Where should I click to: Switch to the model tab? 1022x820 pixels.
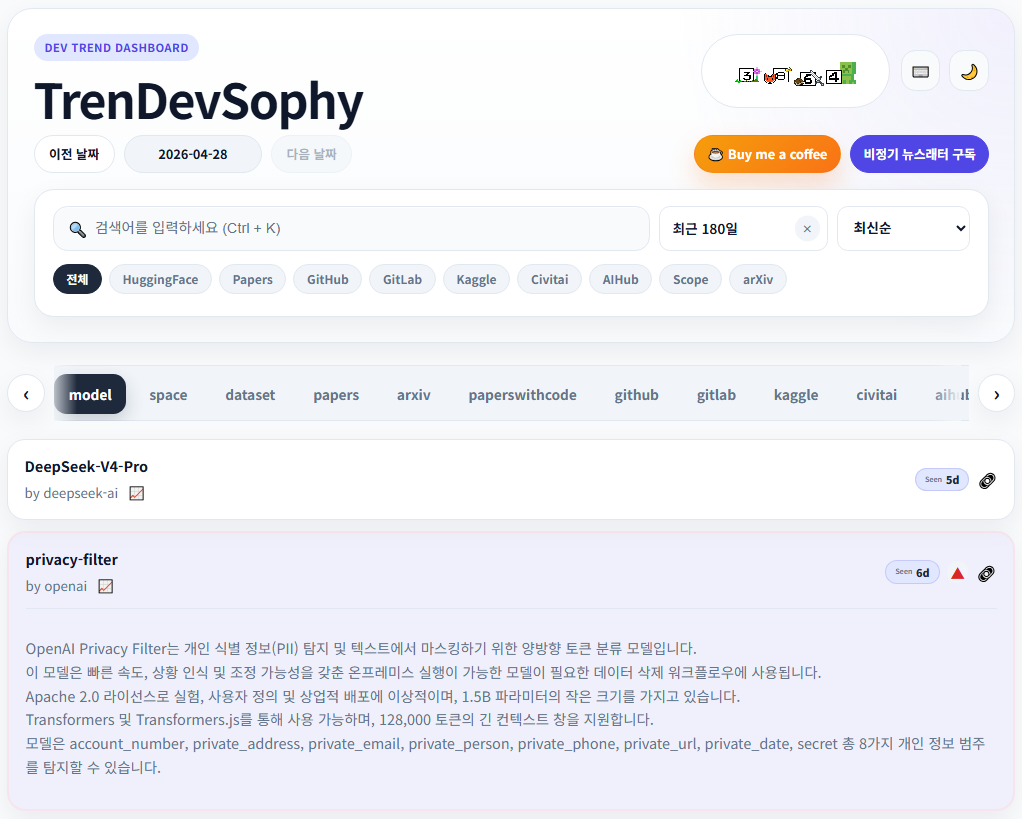click(x=90, y=394)
